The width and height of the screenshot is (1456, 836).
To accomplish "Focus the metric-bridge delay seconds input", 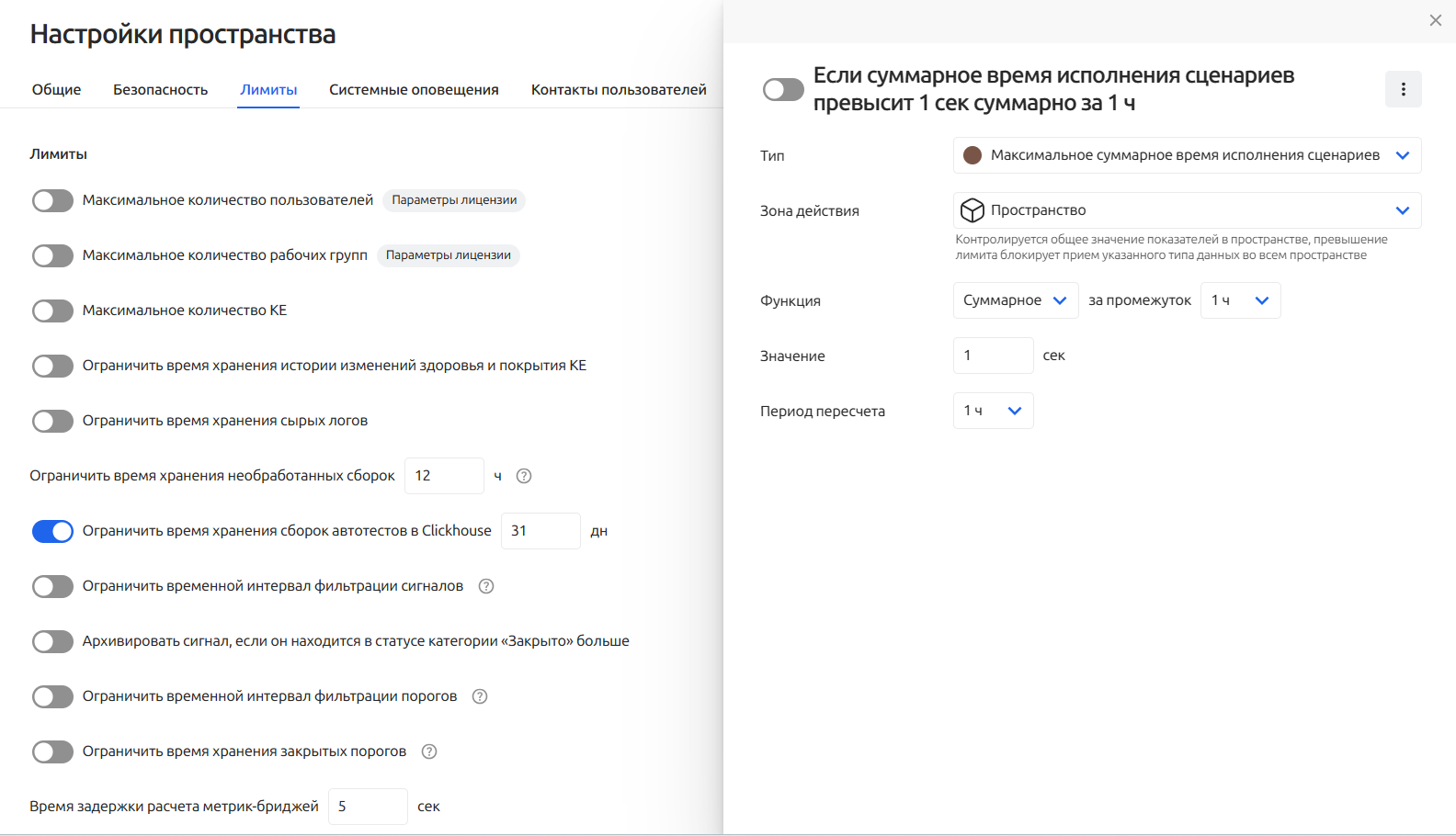I will pyautogui.click(x=368, y=807).
